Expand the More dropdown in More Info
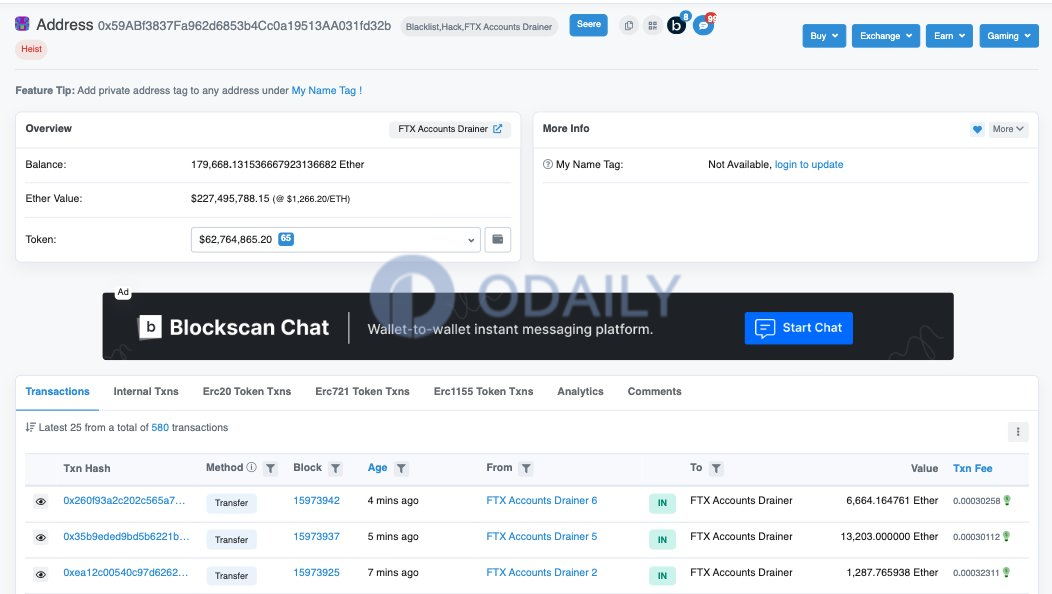This screenshot has width=1052, height=594. tap(1008, 129)
